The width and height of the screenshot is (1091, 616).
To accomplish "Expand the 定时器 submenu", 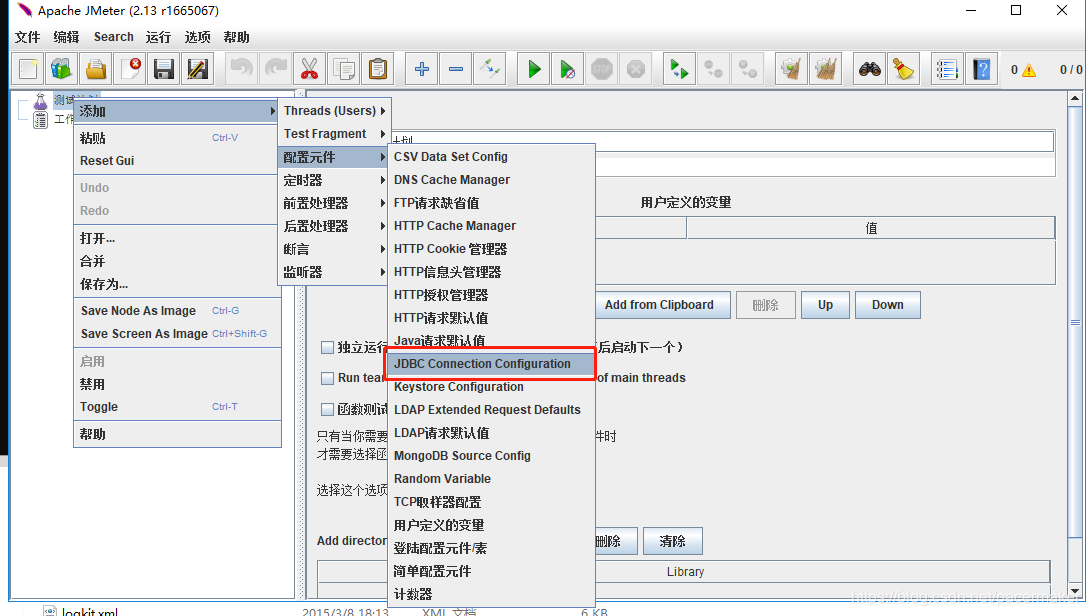I will click(x=334, y=180).
